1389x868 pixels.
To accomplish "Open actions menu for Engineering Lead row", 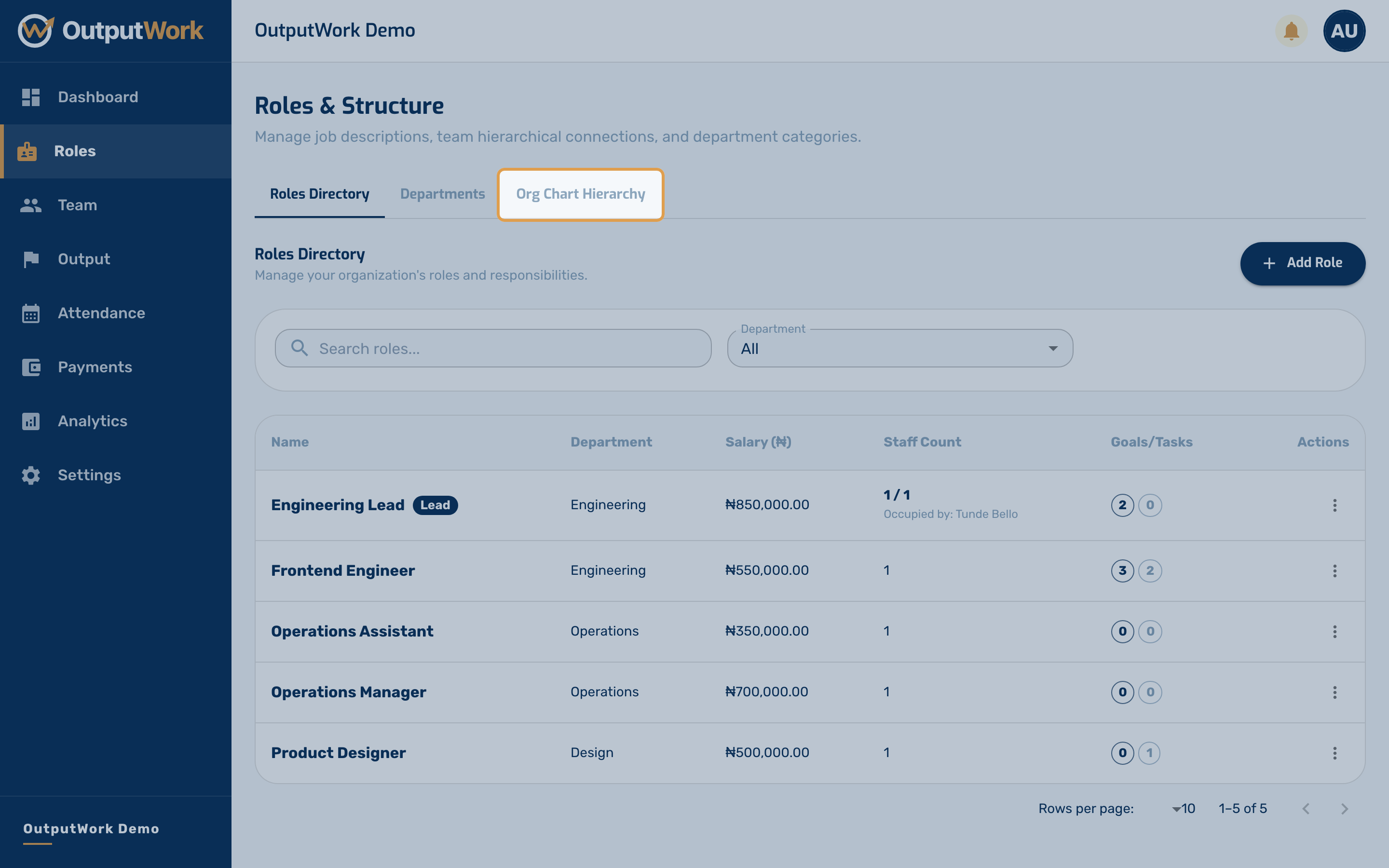I will point(1335,505).
